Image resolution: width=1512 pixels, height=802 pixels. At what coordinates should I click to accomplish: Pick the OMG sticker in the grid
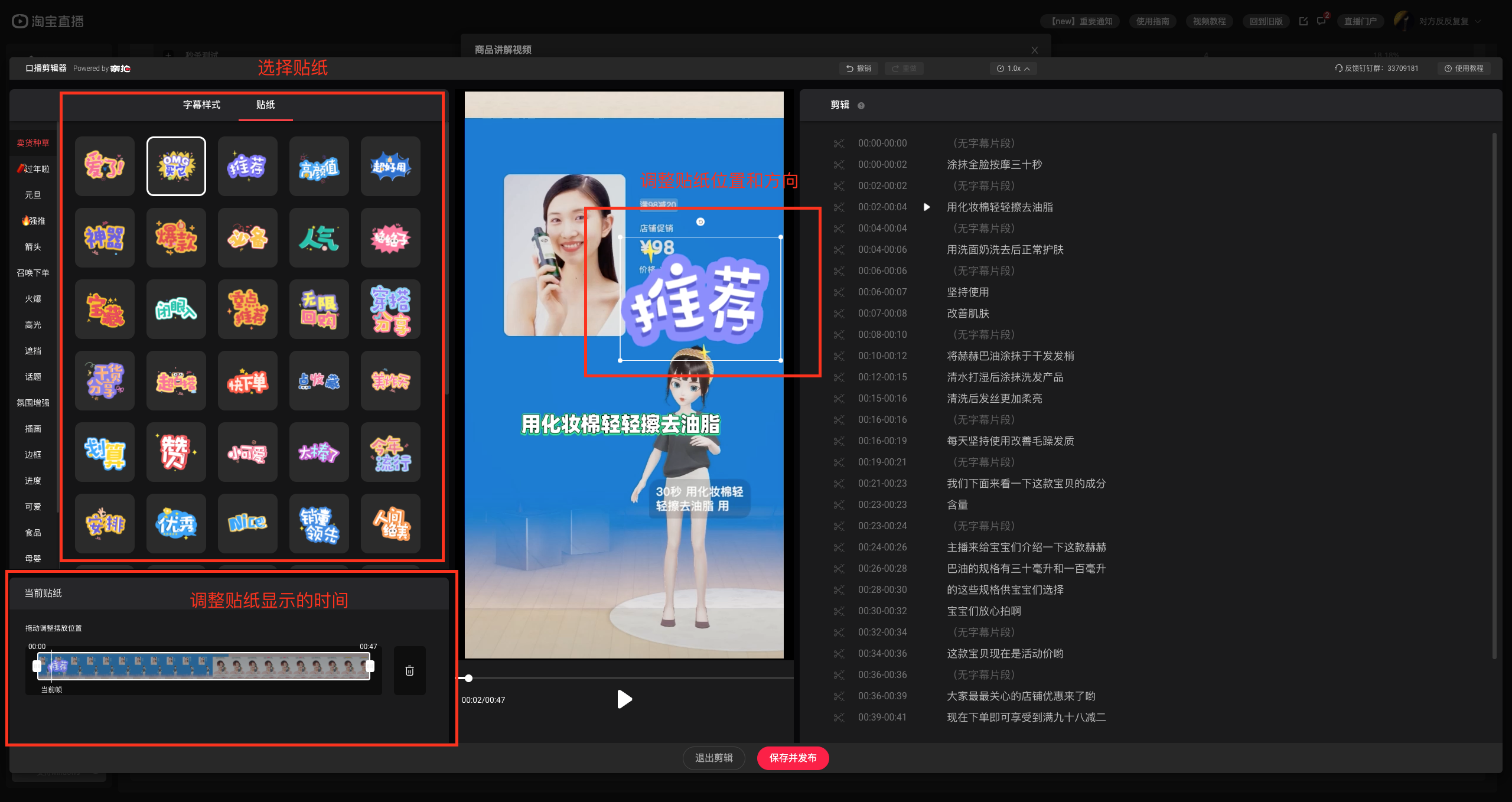(176, 166)
